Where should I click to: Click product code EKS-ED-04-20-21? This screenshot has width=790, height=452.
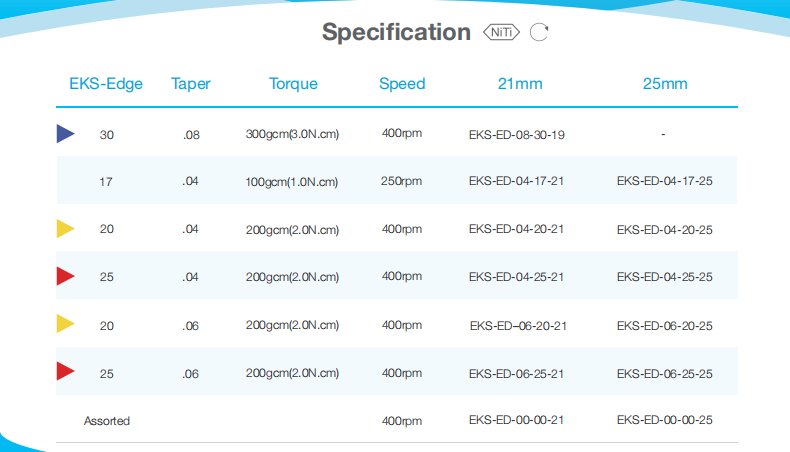click(x=518, y=230)
